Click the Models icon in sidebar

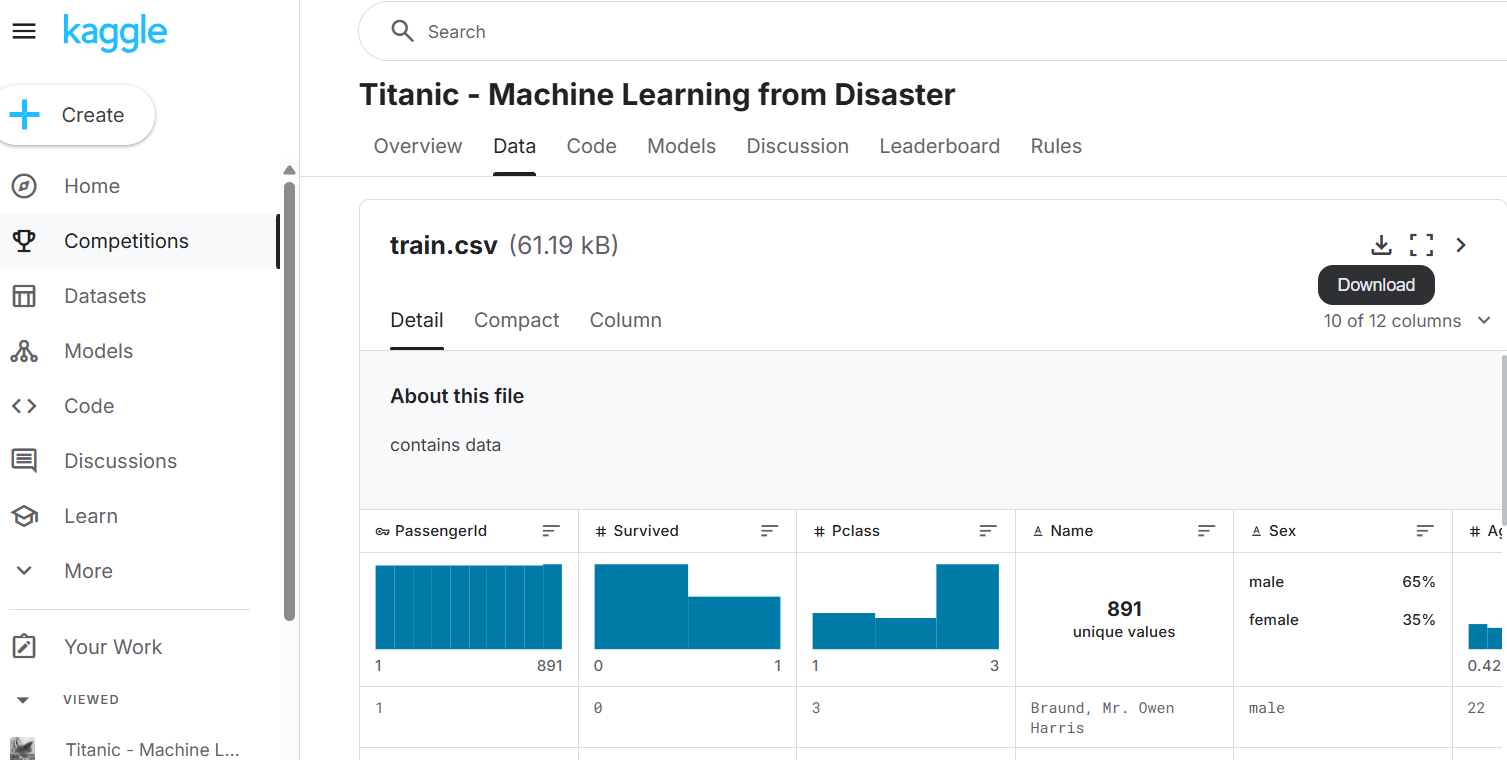tap(24, 351)
